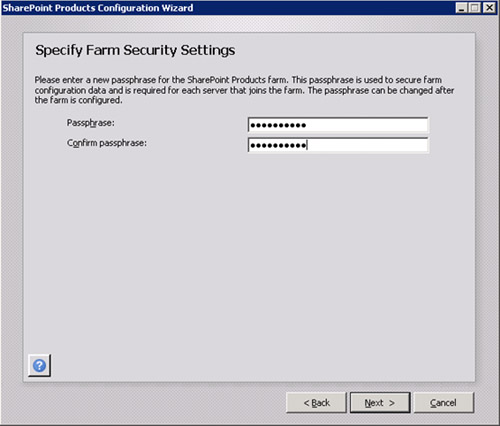Cancel the configuration wizard

444,403
